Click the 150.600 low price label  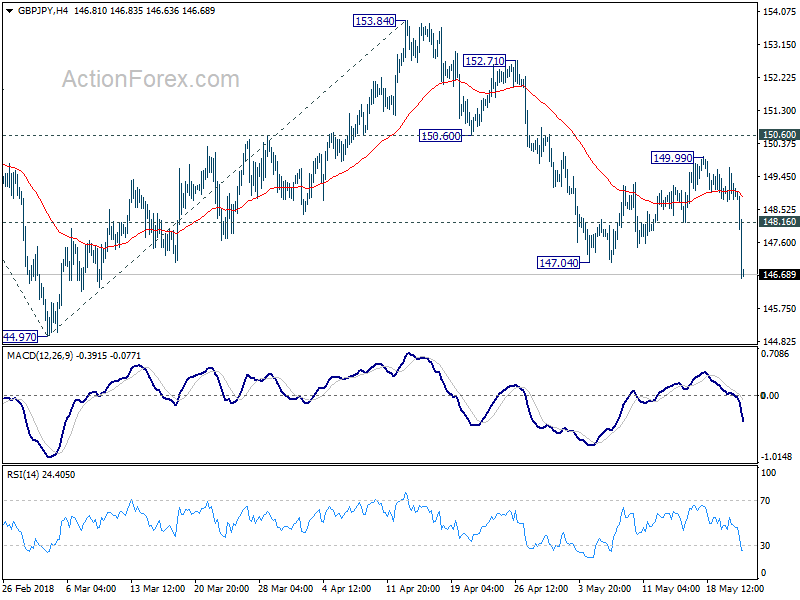tap(440, 136)
